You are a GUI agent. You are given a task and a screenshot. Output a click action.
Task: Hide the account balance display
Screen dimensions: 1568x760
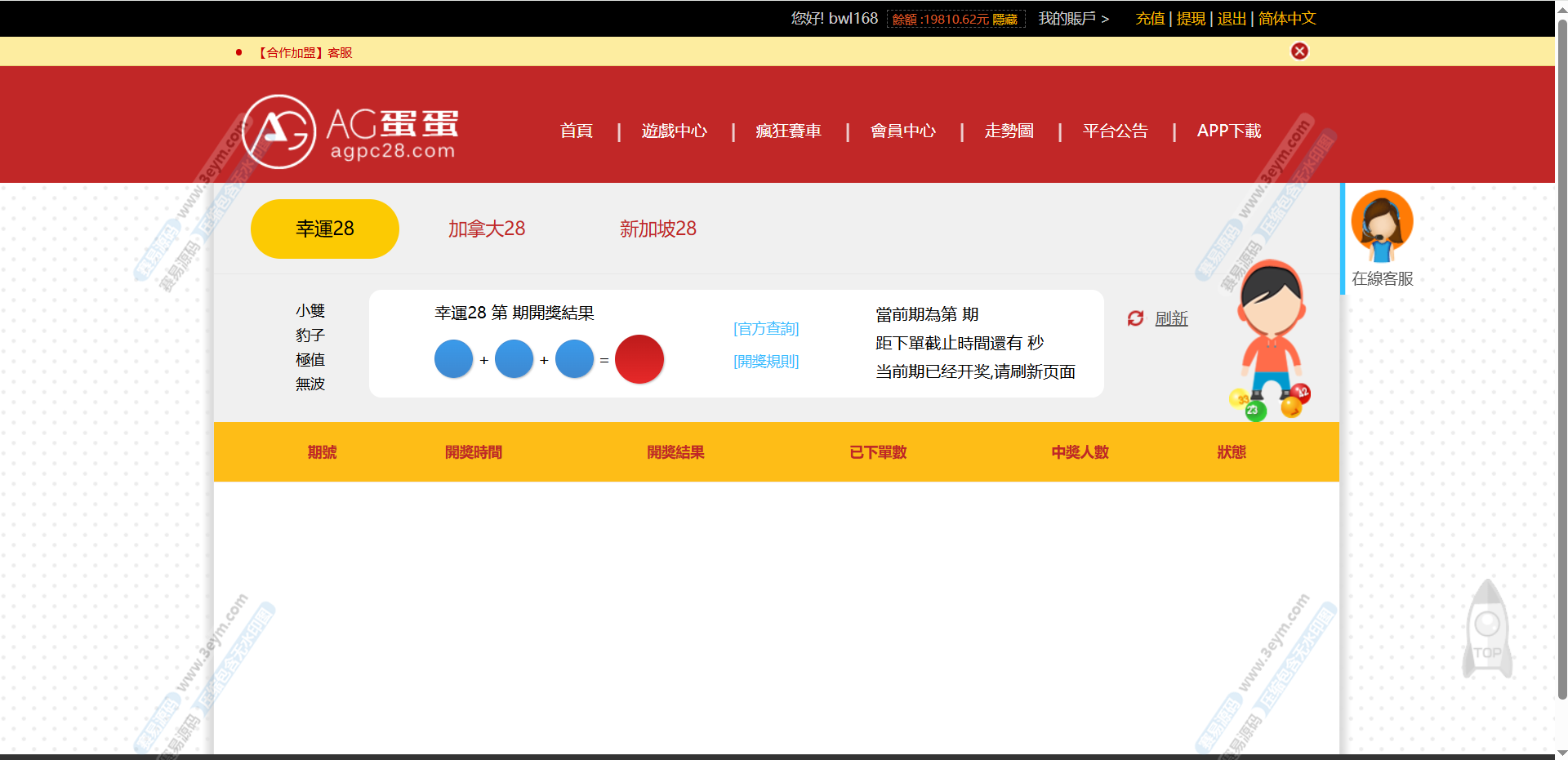1004,20
